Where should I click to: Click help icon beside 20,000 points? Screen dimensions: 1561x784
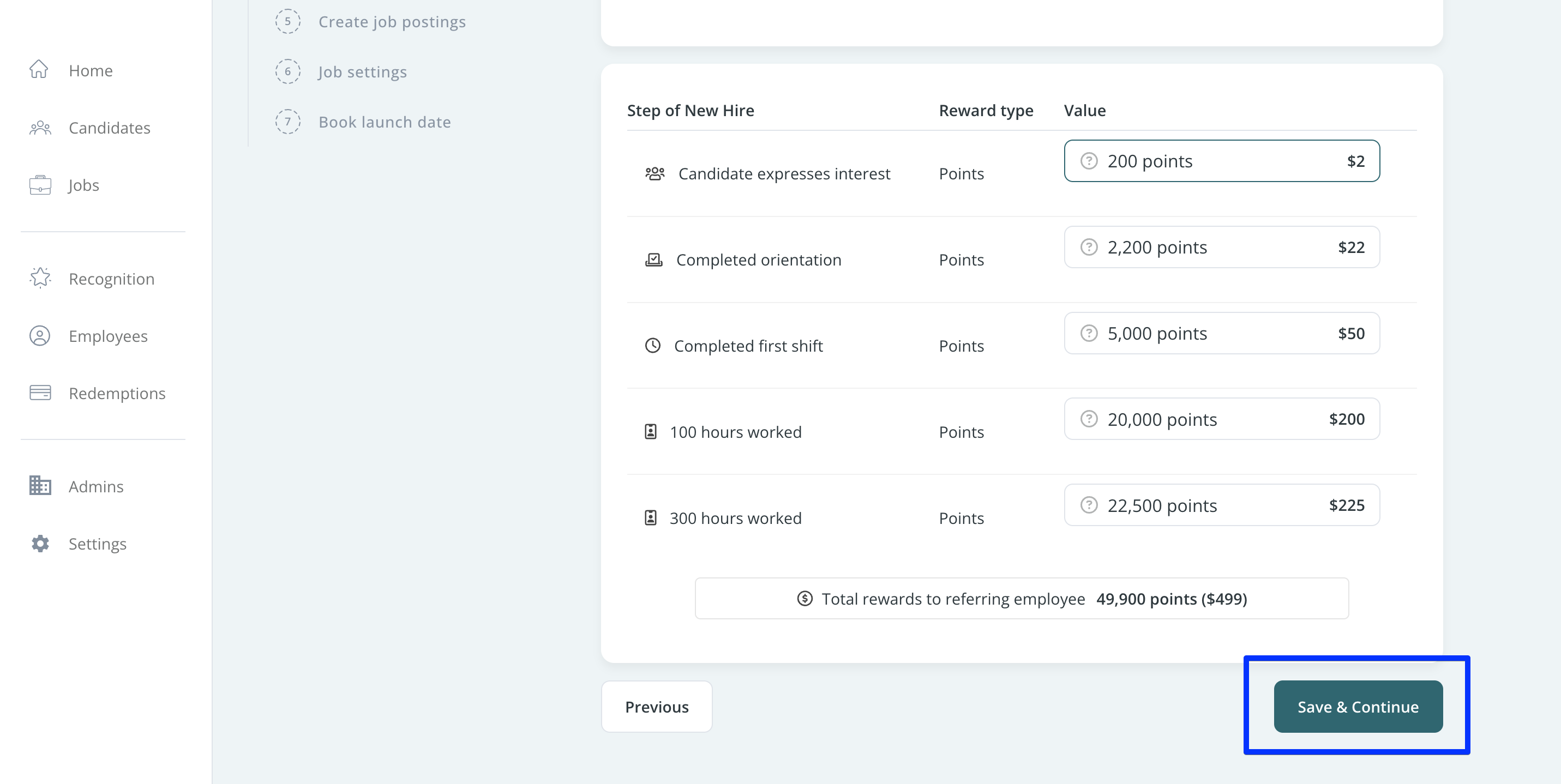click(1089, 419)
